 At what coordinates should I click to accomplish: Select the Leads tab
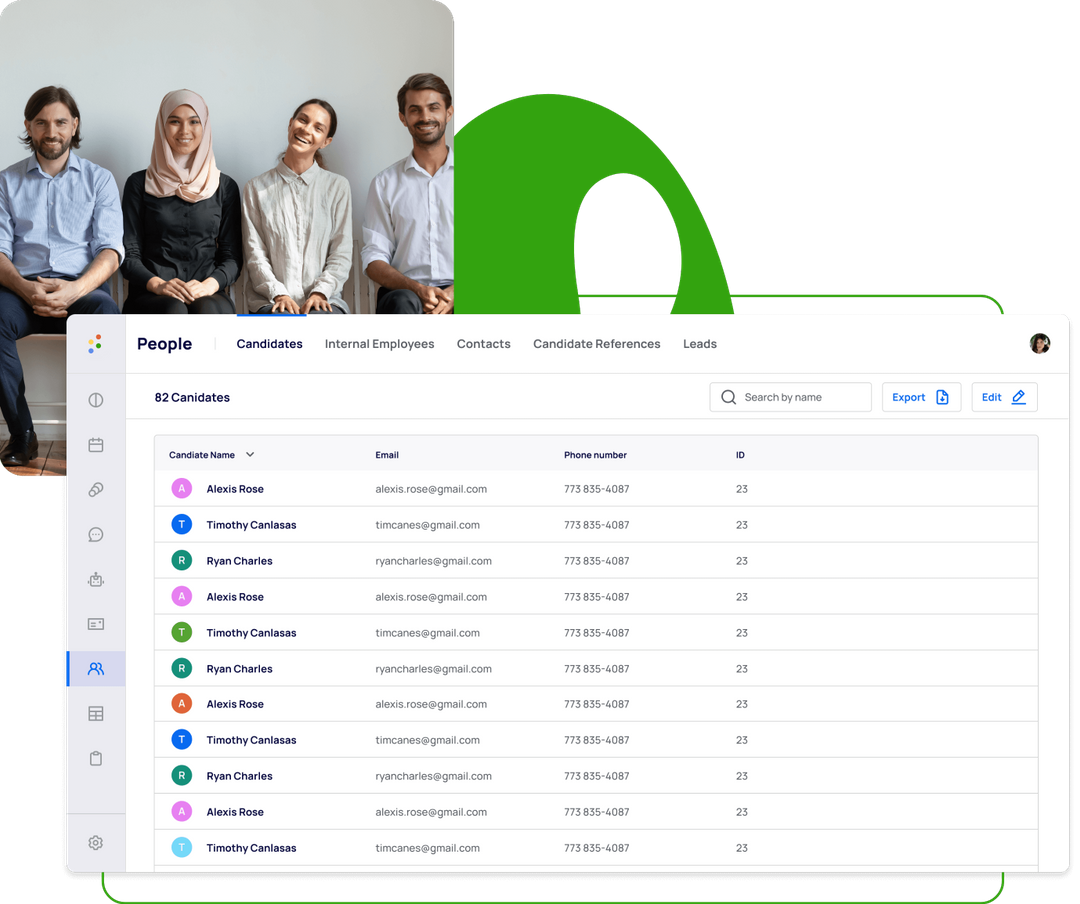click(699, 343)
